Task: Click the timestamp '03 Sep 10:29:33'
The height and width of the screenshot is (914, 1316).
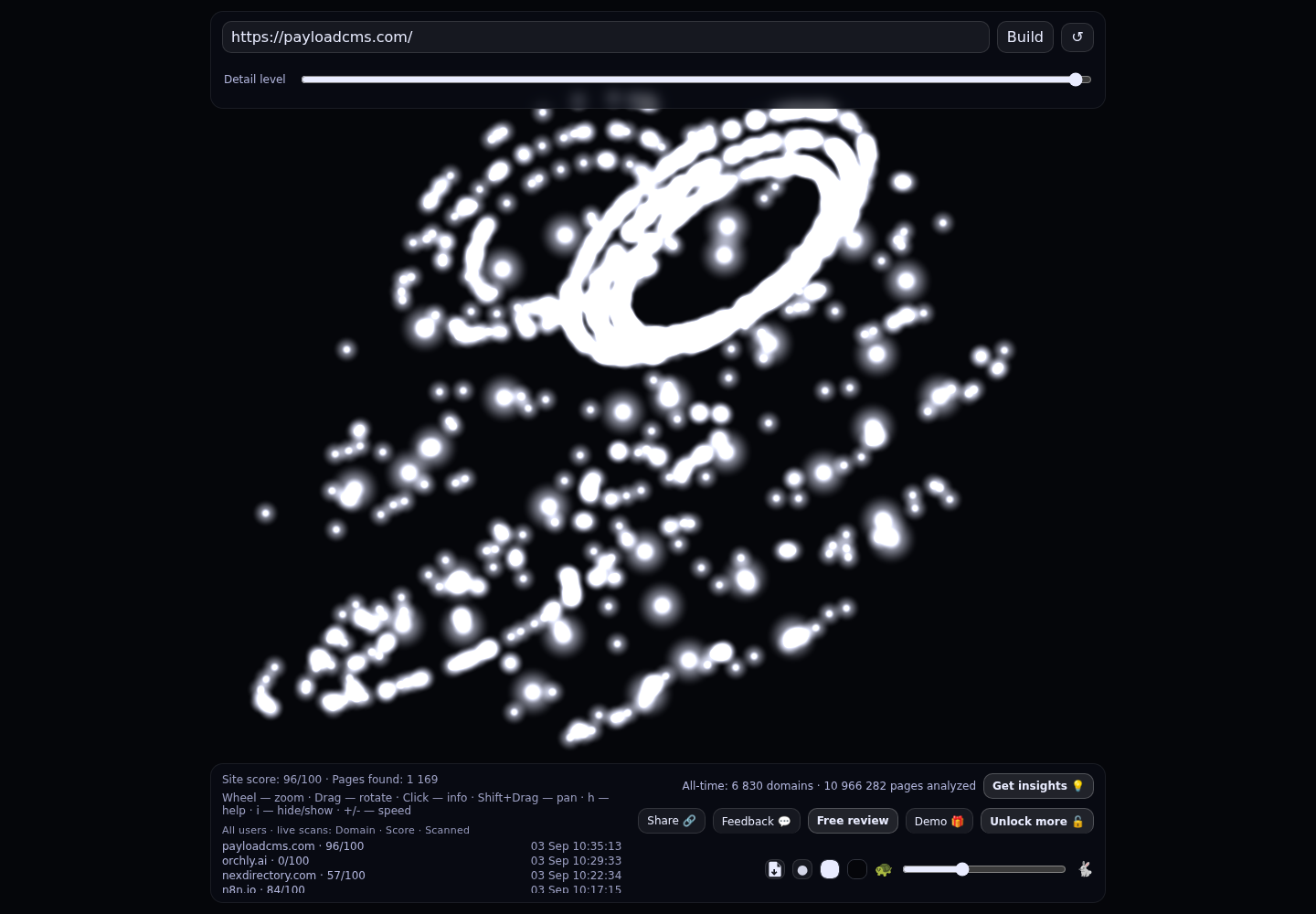Action: click(576, 861)
